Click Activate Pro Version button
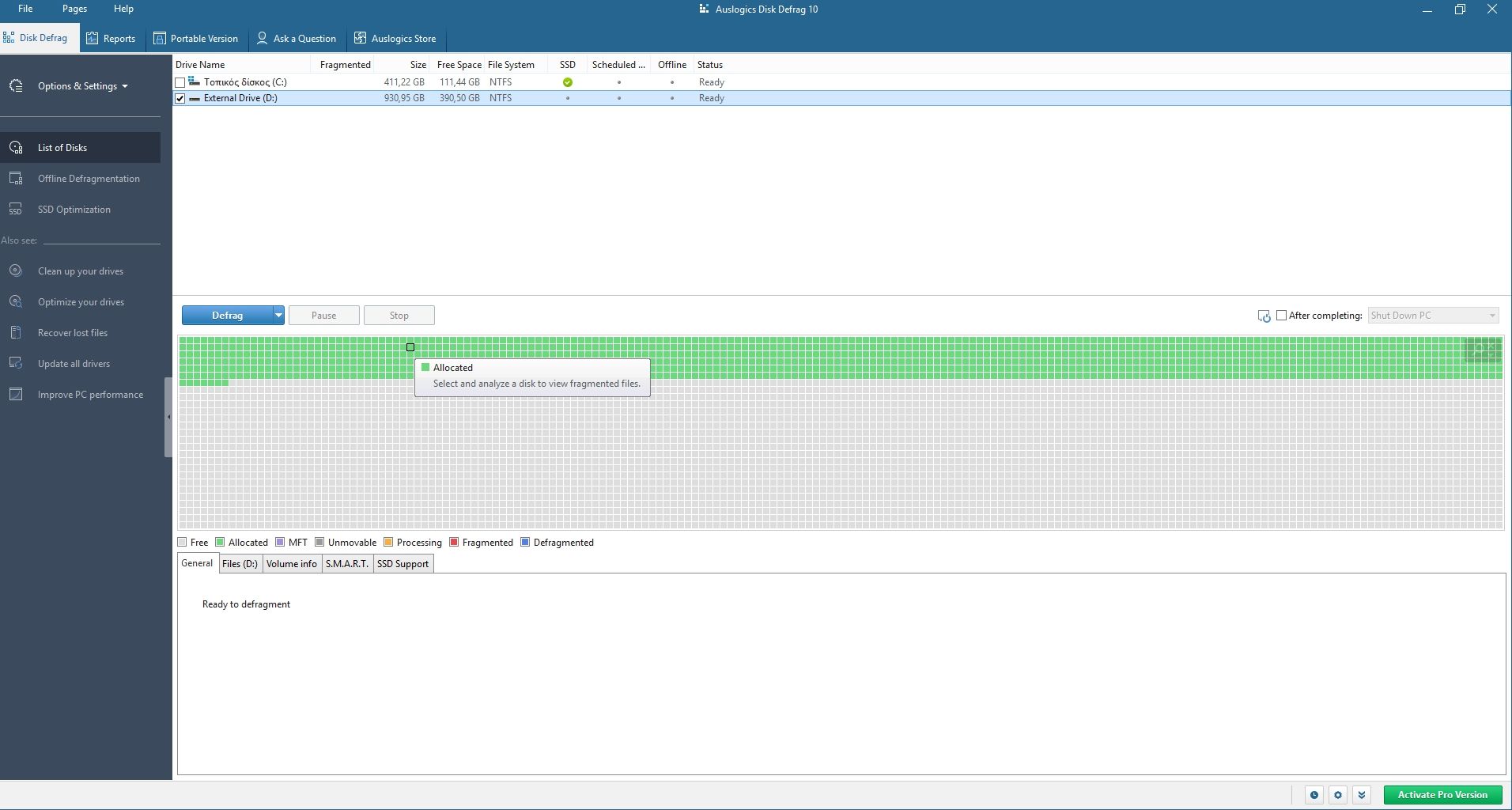 pyautogui.click(x=1442, y=795)
